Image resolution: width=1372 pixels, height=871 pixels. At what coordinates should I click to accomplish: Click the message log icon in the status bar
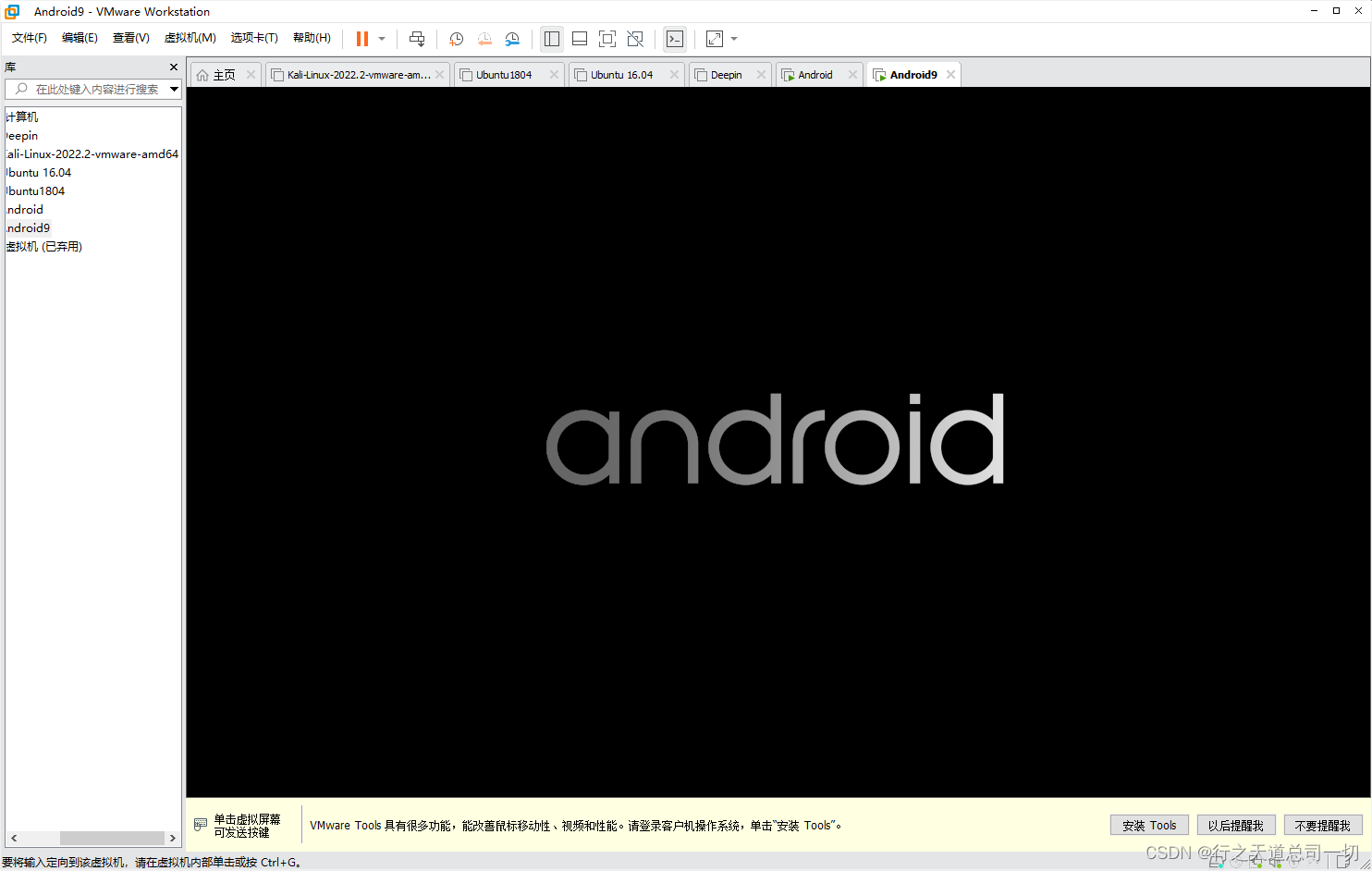point(1345,862)
